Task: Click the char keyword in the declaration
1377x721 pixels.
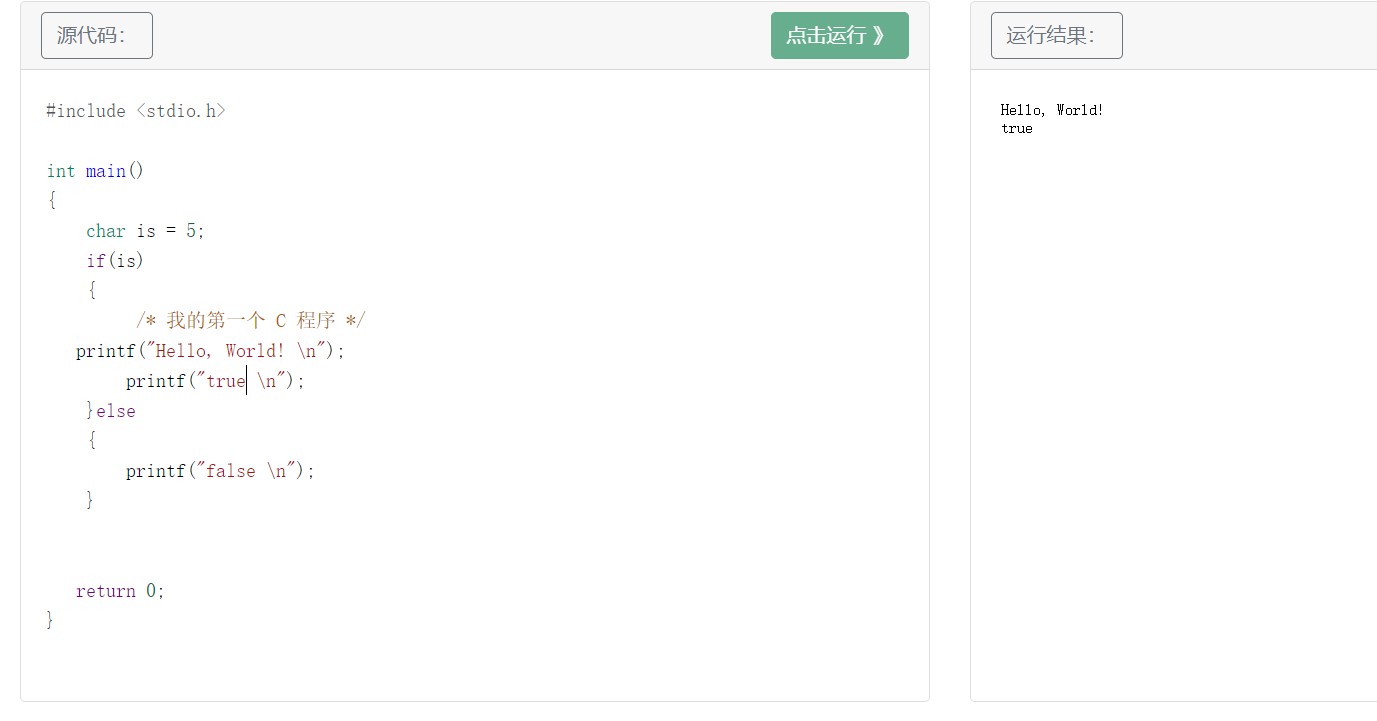Action: (x=106, y=231)
